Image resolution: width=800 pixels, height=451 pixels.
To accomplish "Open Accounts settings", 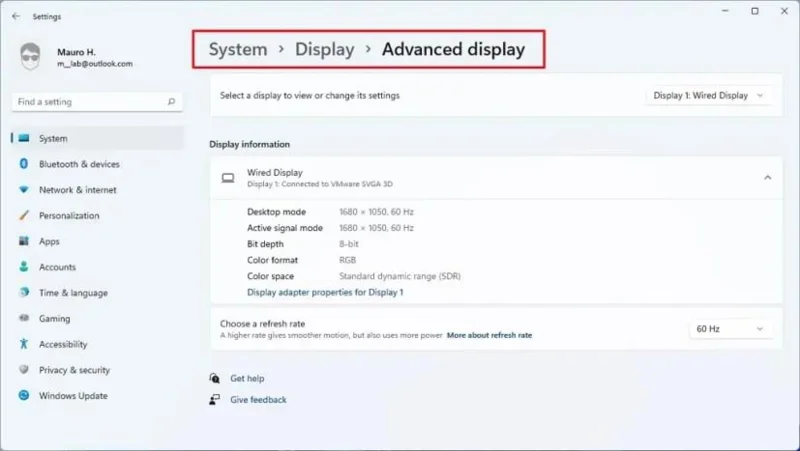I will click(97, 267).
